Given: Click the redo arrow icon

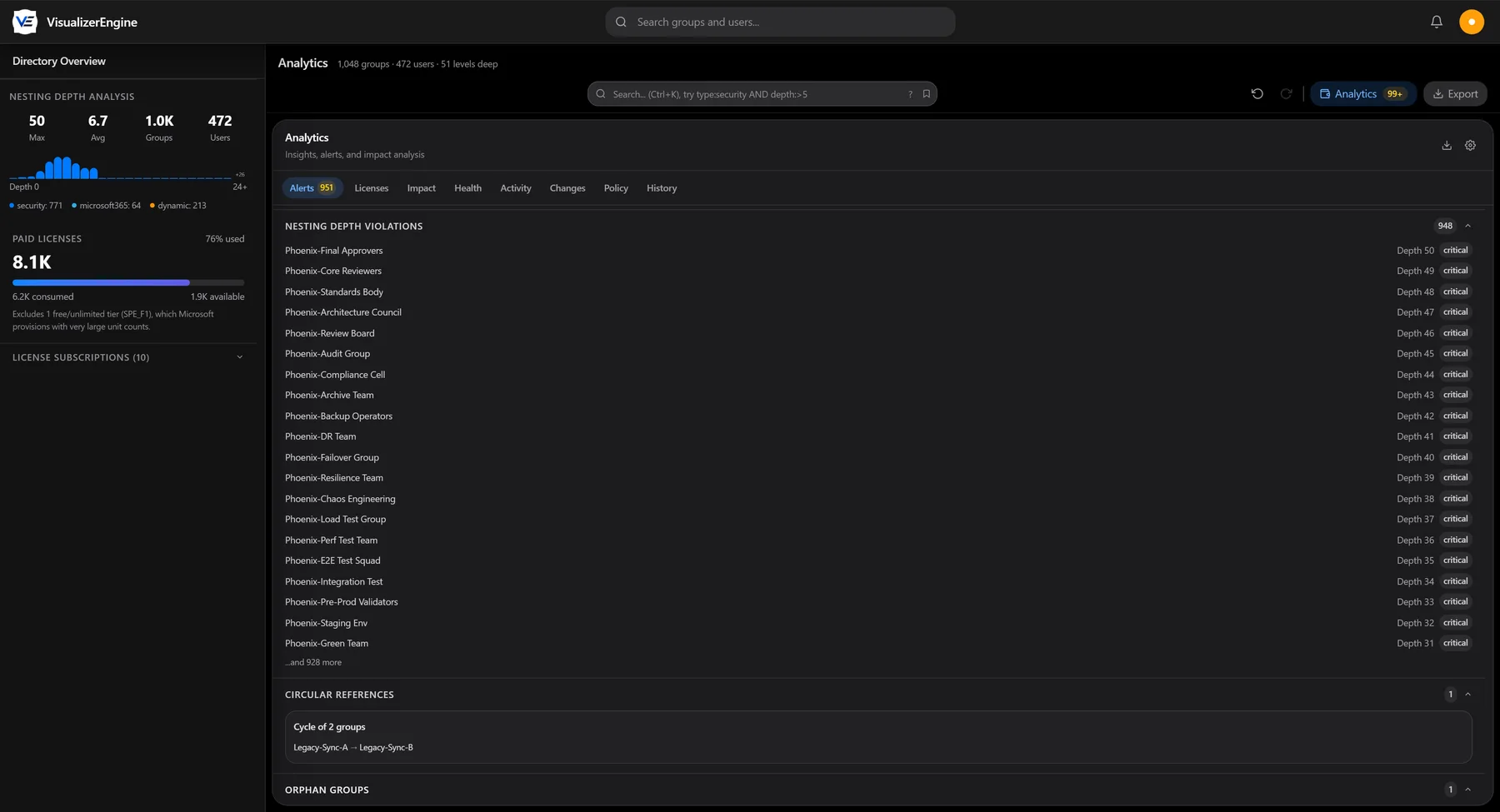Looking at the screenshot, I should tap(1286, 94).
